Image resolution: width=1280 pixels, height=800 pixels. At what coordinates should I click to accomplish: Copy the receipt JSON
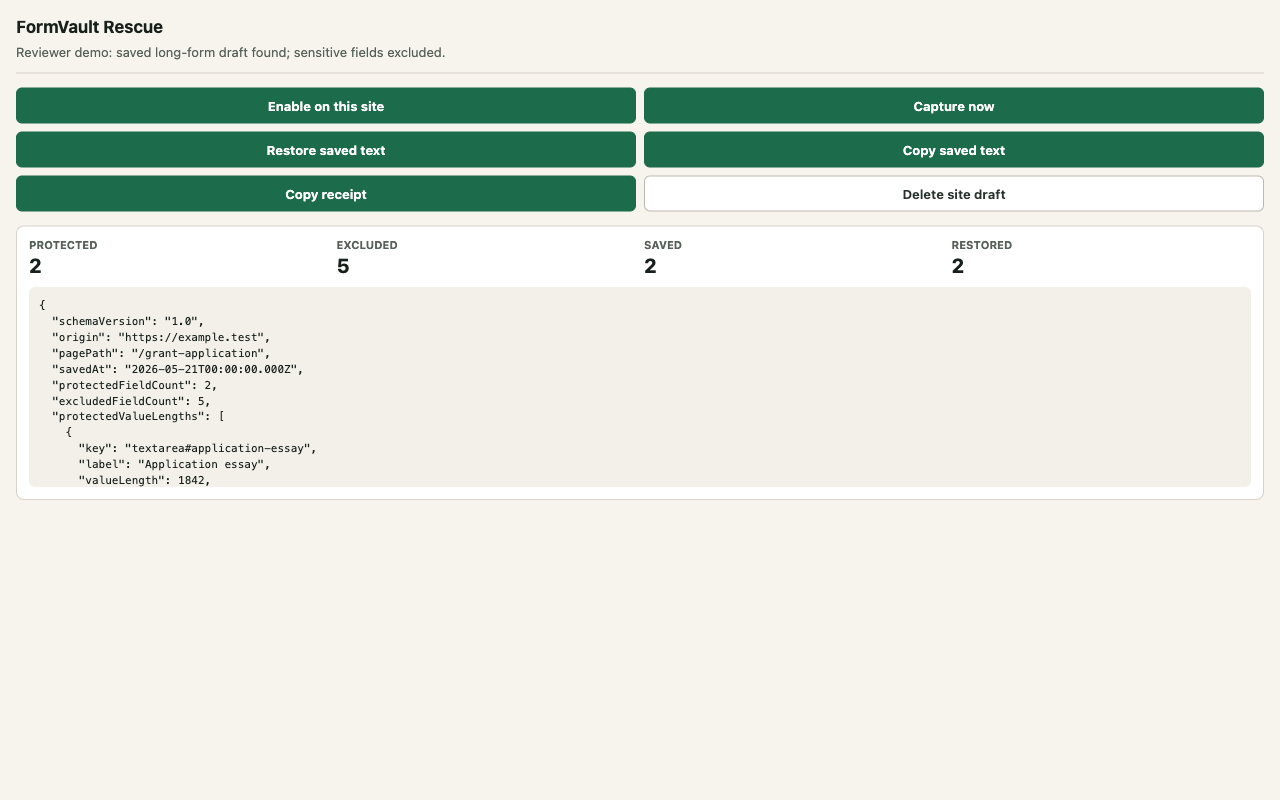(326, 194)
